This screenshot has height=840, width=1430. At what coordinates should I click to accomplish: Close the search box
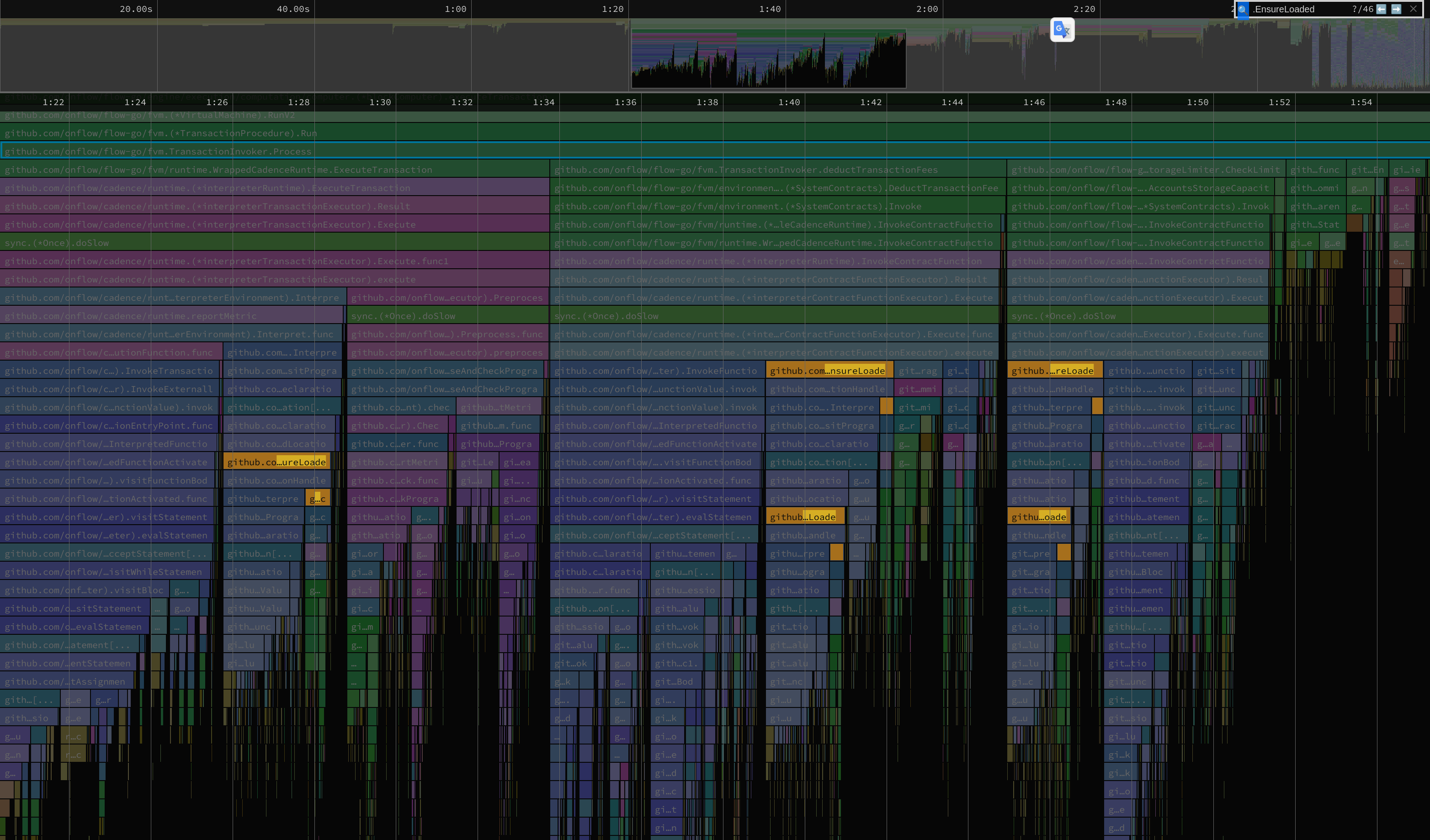click(x=1414, y=9)
